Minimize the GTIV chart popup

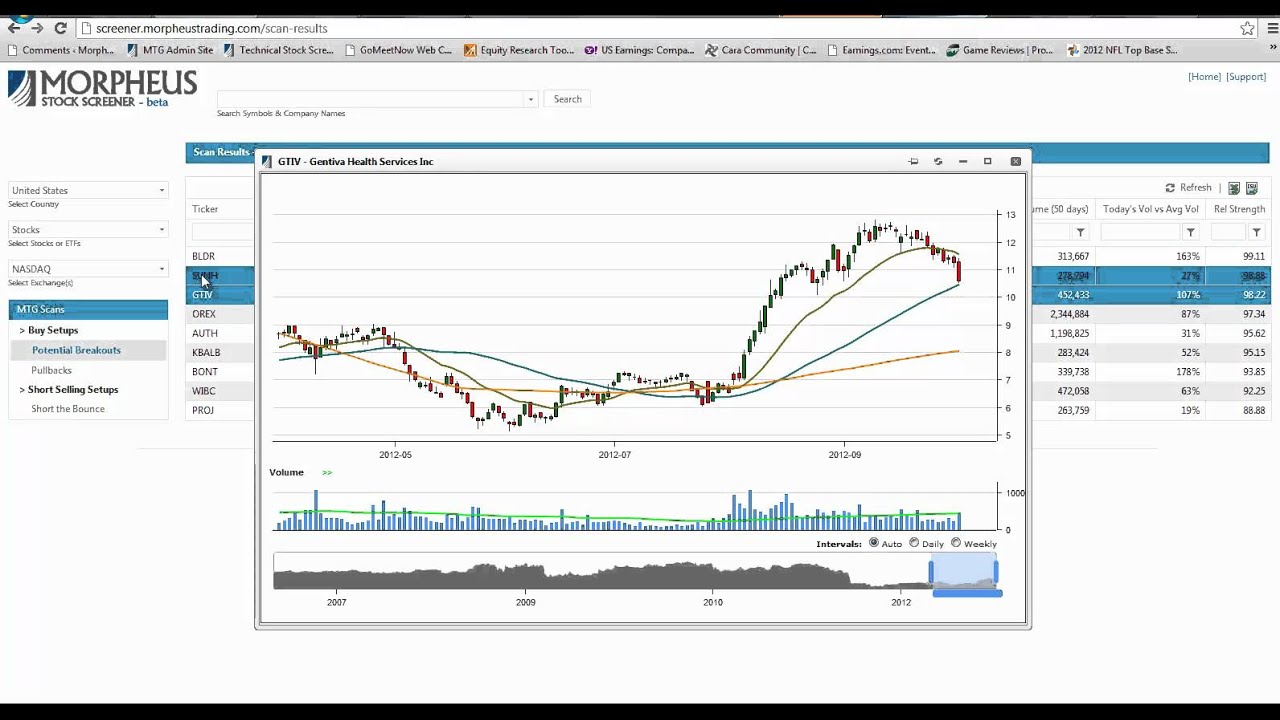coord(963,161)
